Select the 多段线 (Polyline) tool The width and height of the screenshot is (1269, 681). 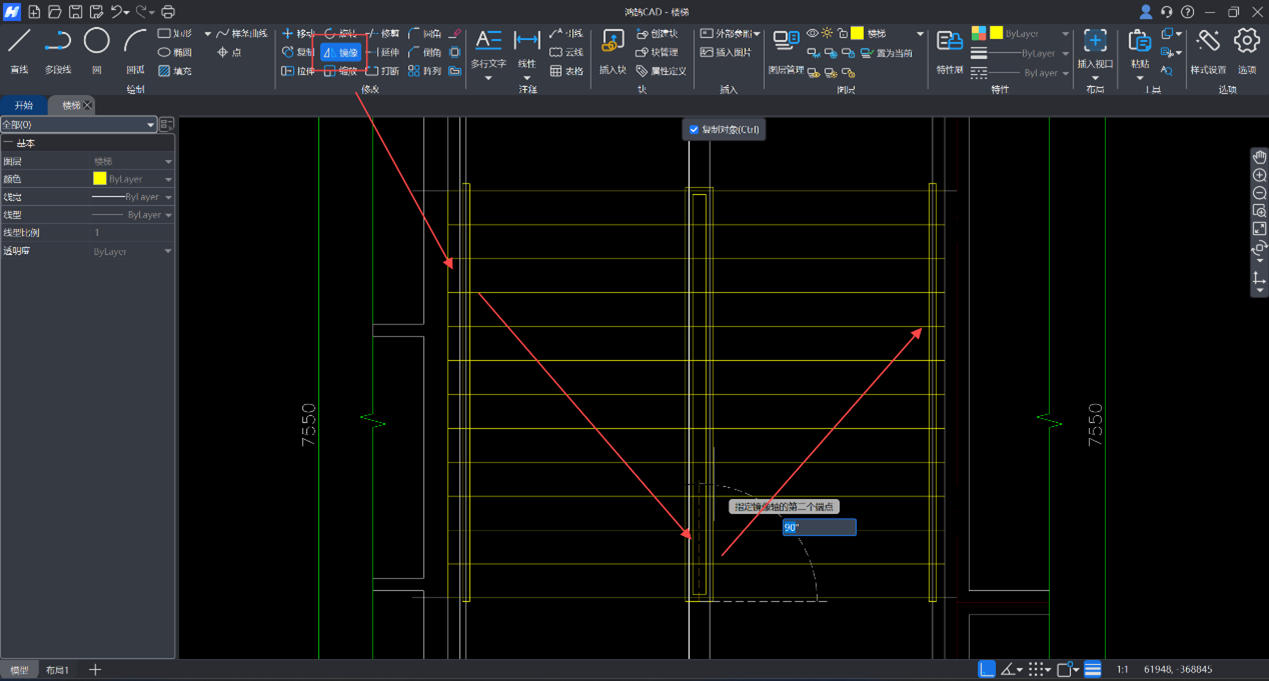click(x=58, y=42)
